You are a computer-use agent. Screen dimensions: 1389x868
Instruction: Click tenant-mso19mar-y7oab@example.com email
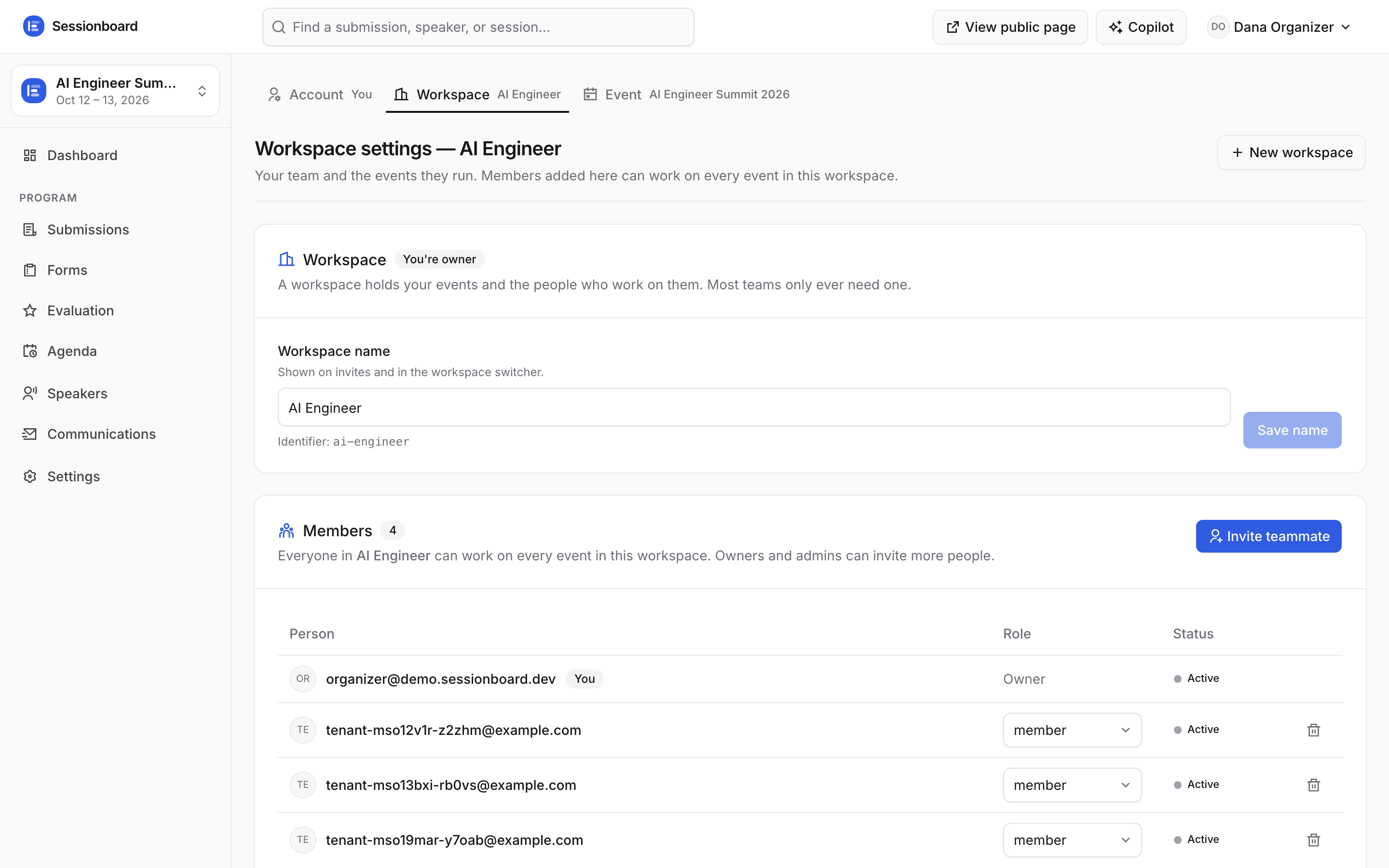pyautogui.click(x=455, y=840)
